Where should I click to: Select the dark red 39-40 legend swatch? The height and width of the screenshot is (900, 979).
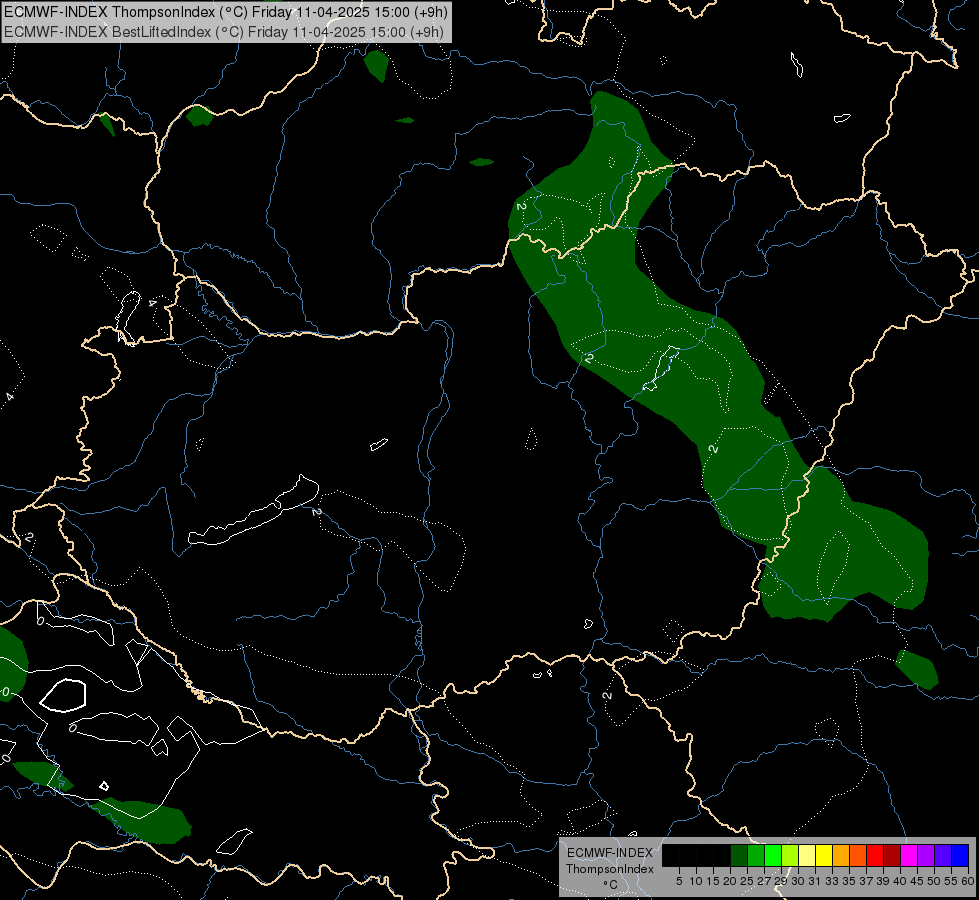click(892, 855)
